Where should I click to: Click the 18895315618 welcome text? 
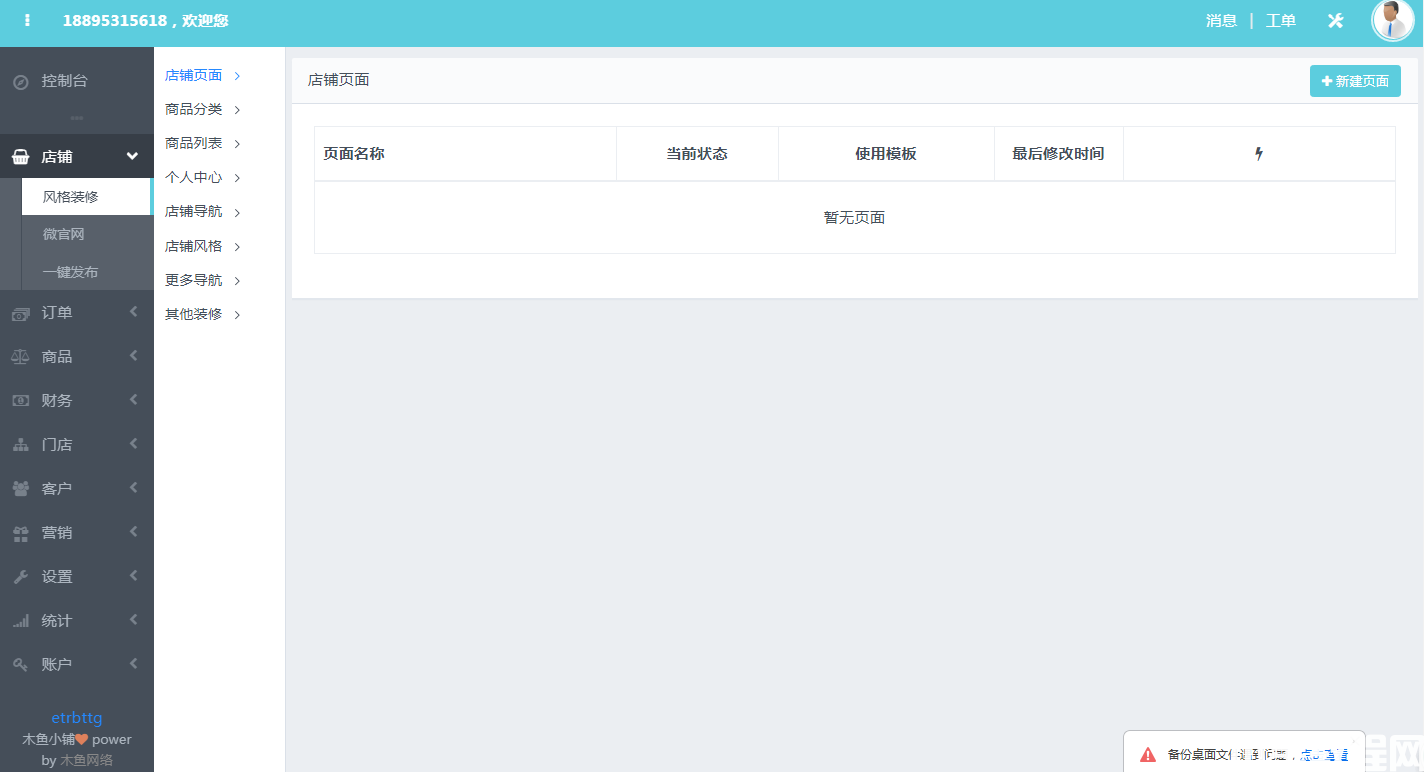tap(145, 21)
